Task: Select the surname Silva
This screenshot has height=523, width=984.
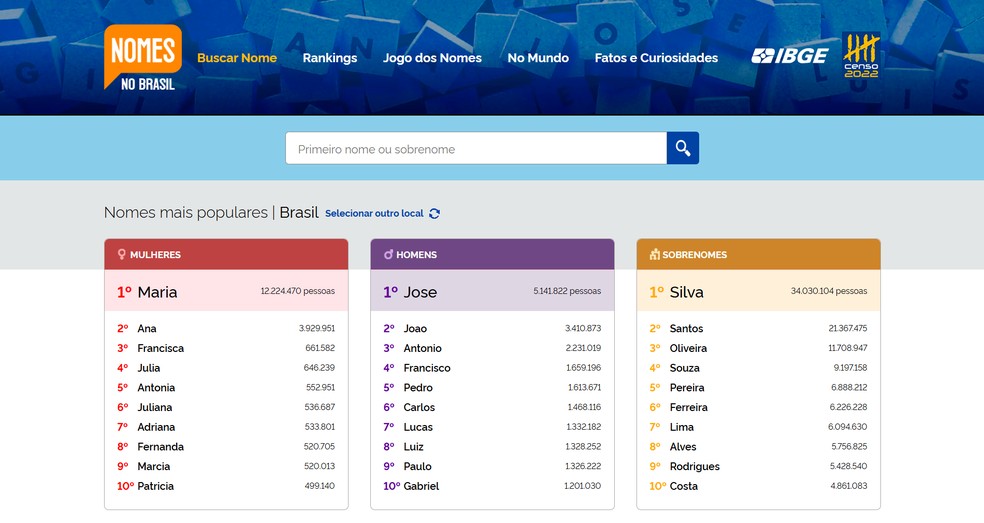Action: 687,292
